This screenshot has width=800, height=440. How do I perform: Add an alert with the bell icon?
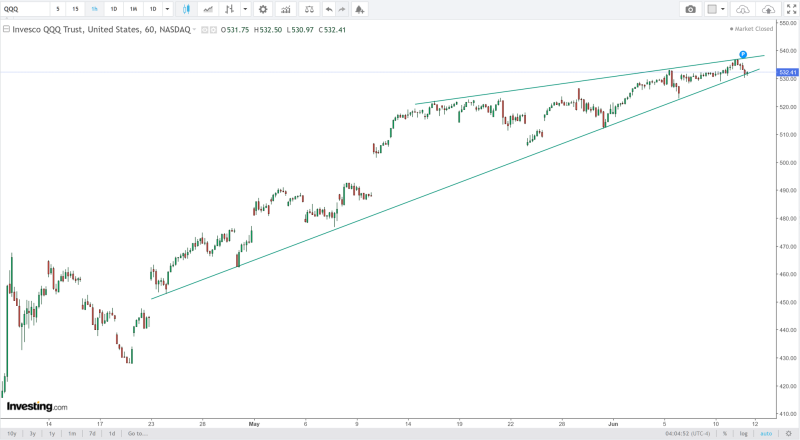360,9
